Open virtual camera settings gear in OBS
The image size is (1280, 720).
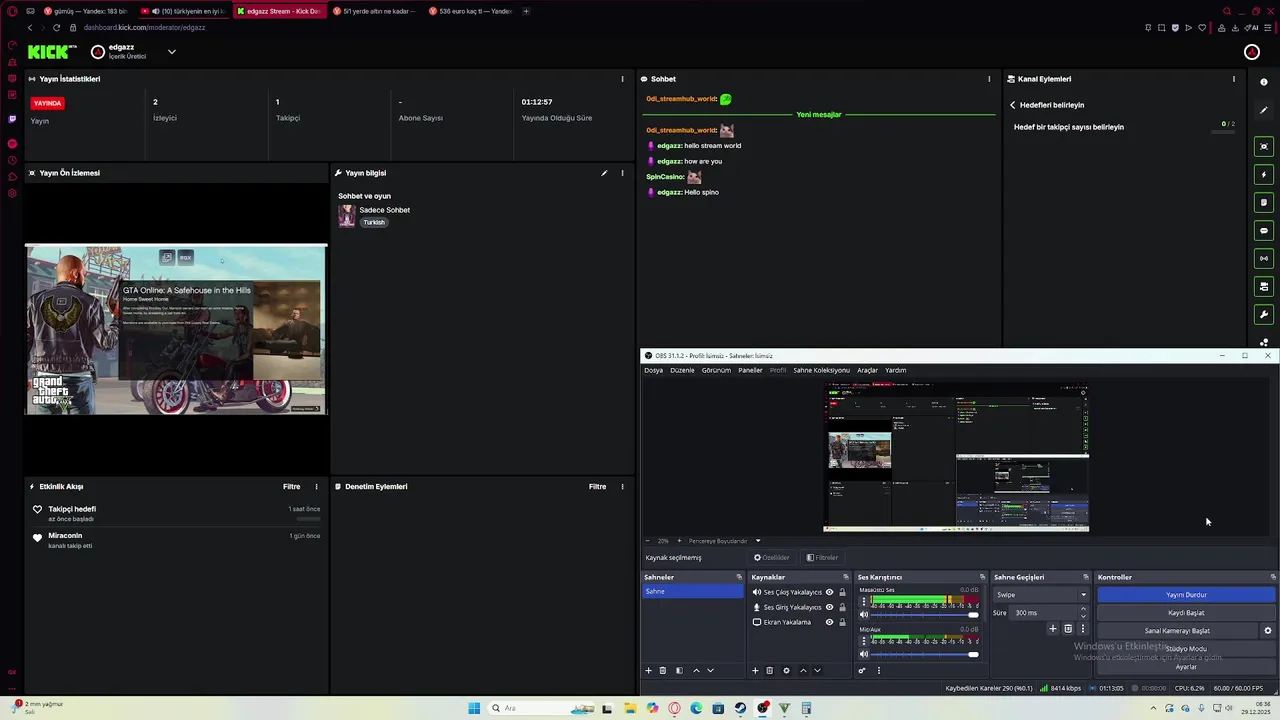point(1268,631)
